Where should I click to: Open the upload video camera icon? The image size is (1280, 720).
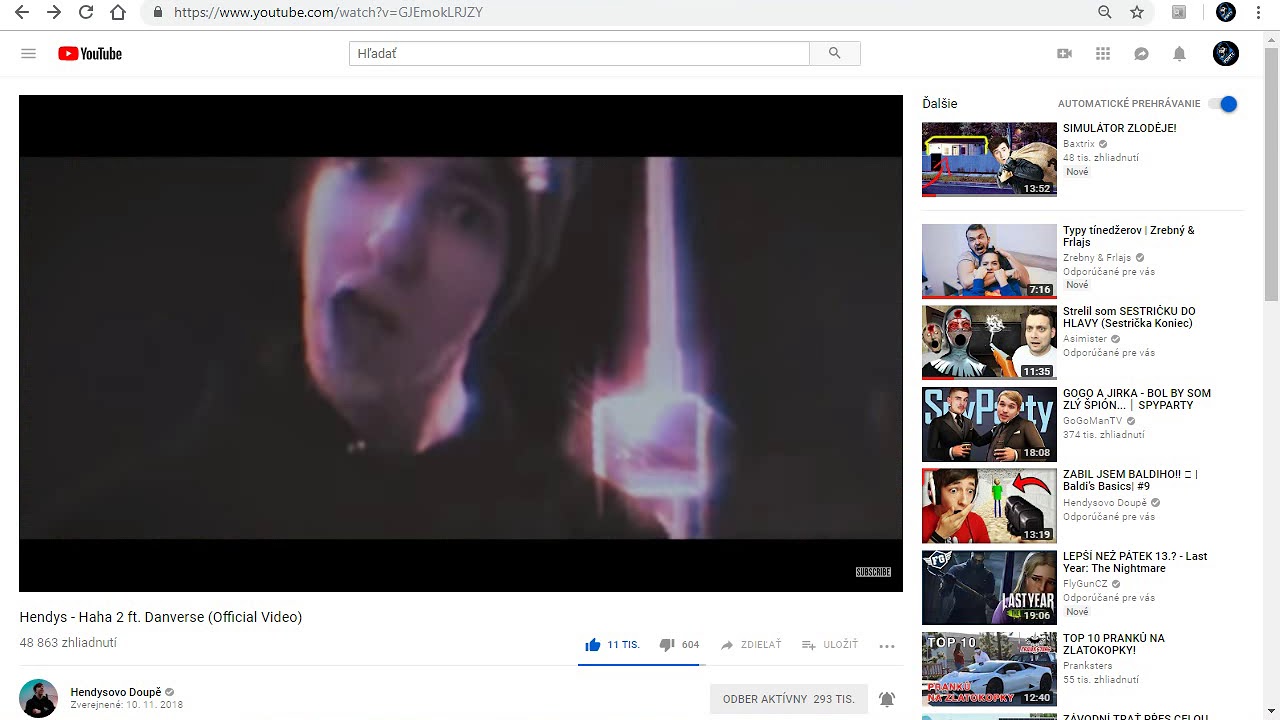click(1065, 54)
